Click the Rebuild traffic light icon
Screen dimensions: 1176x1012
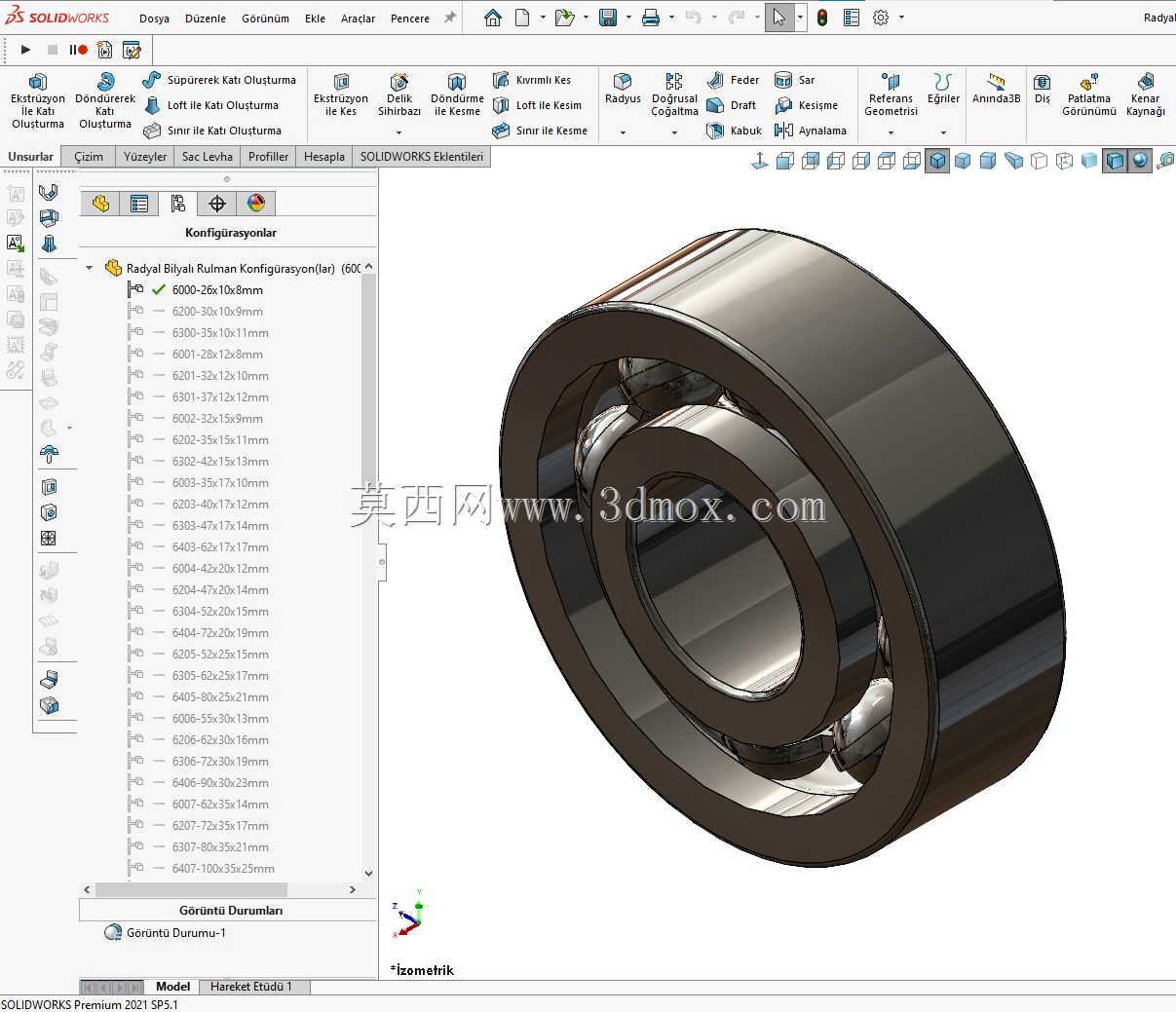(822, 18)
